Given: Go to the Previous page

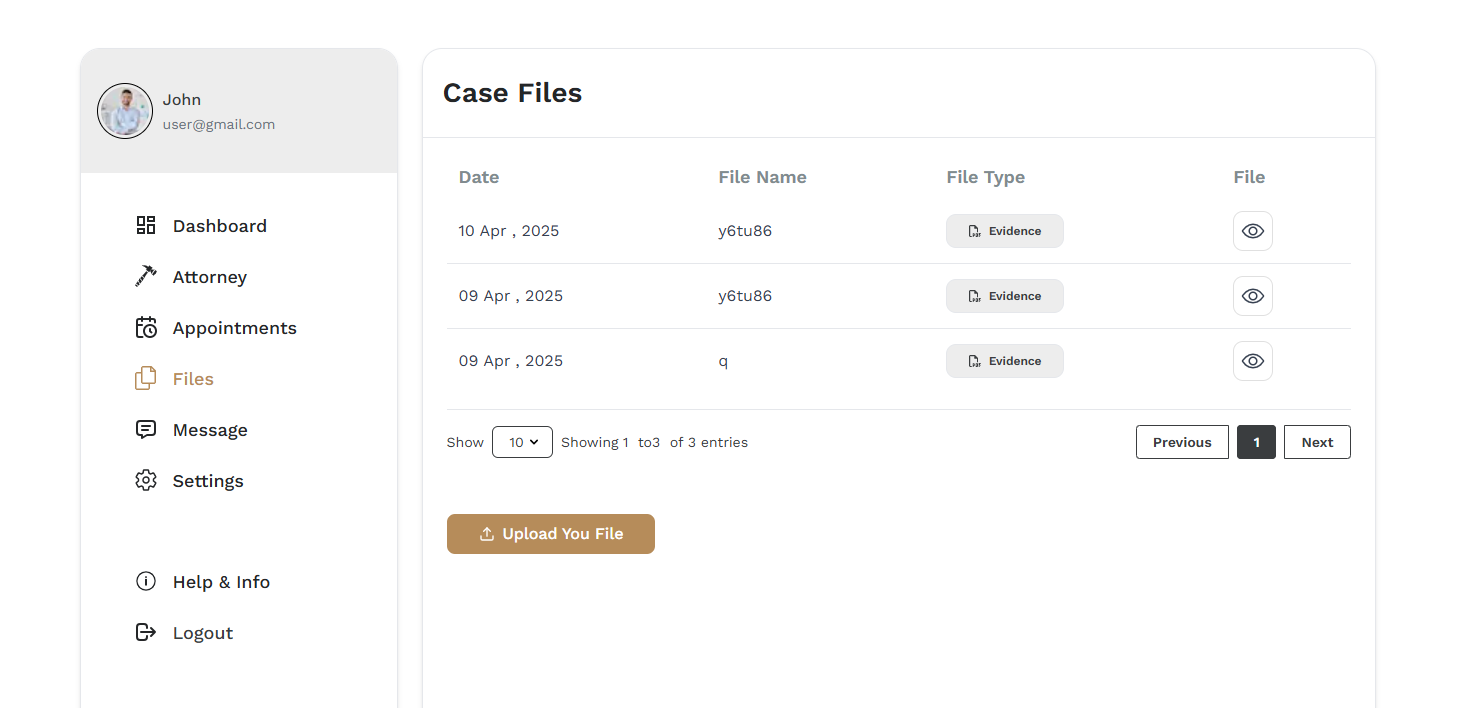Looking at the screenshot, I should click(1182, 442).
